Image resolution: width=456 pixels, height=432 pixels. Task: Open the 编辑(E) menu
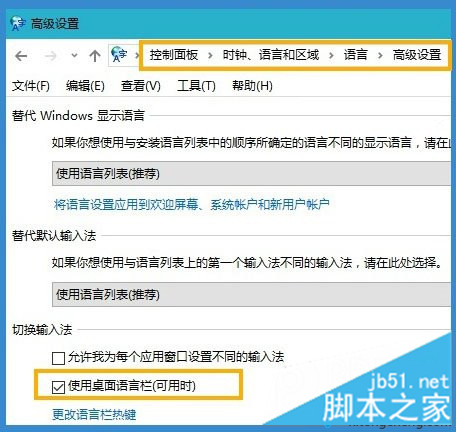coord(85,86)
